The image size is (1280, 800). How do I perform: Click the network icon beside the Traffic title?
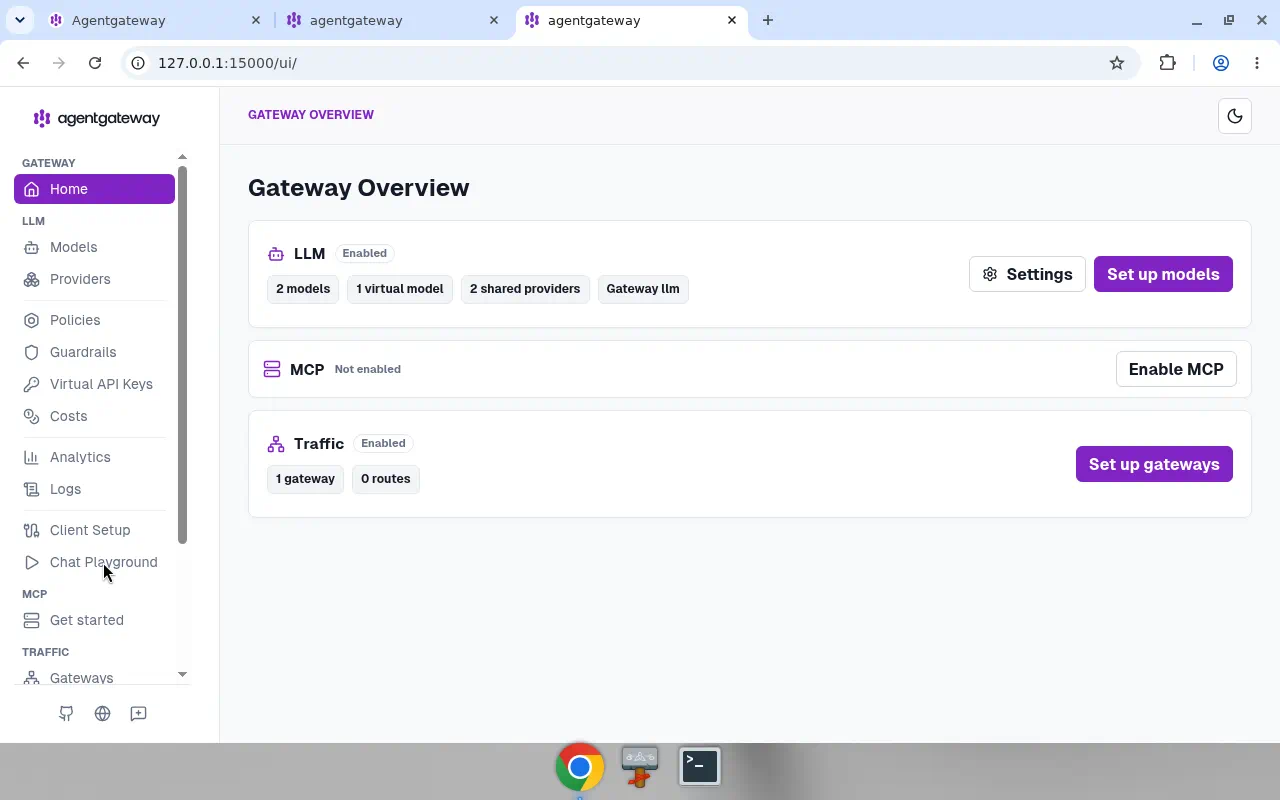[276, 444]
